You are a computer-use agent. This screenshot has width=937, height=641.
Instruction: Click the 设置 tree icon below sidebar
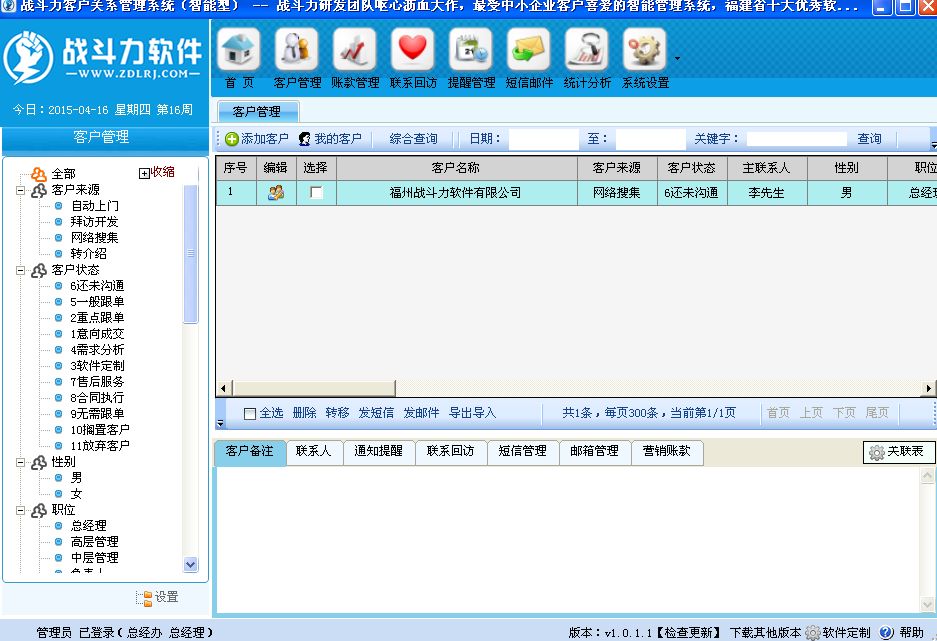pyautogui.click(x=144, y=597)
